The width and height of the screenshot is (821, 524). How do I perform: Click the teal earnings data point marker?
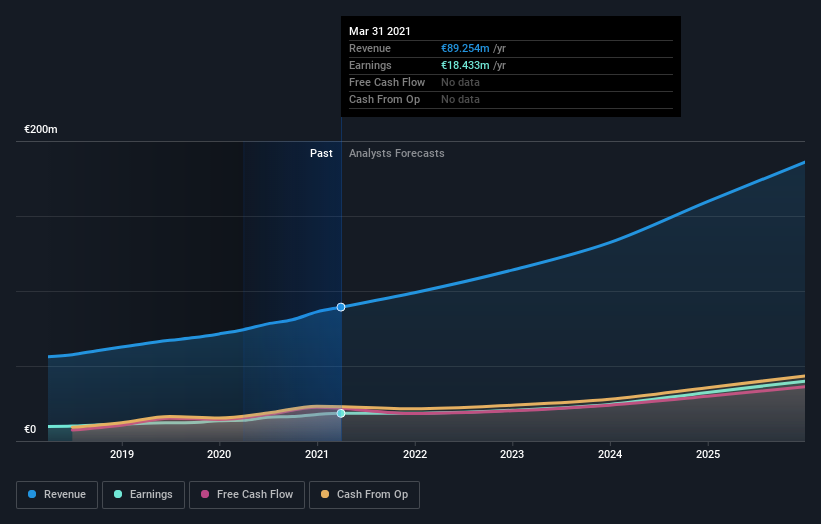coord(341,414)
